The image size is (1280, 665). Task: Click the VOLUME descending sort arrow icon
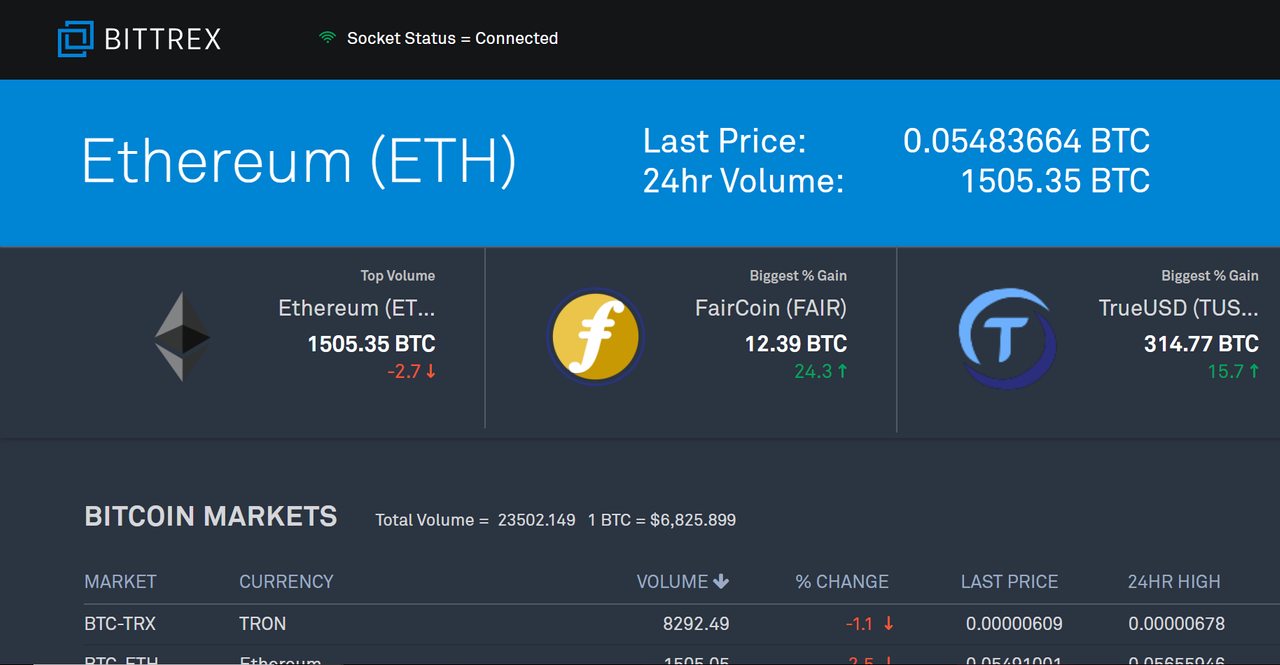point(721,582)
